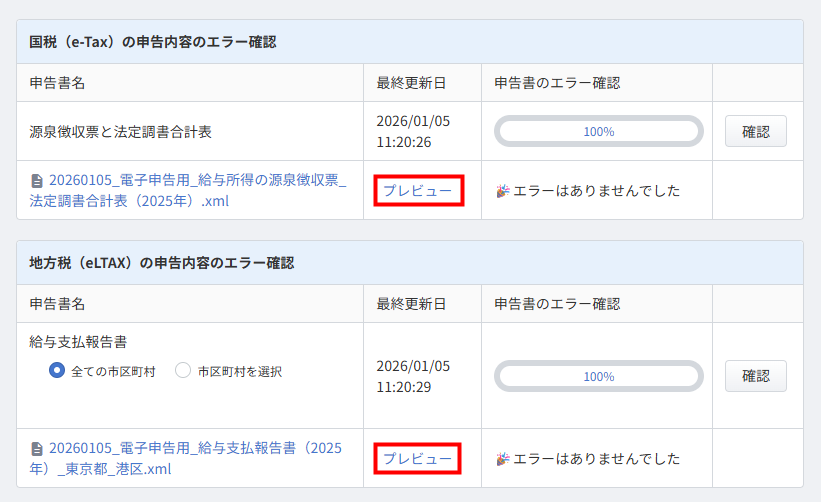Click the 最終更新日 column header under eLTAX
The image size is (821, 502).
tap(411, 304)
